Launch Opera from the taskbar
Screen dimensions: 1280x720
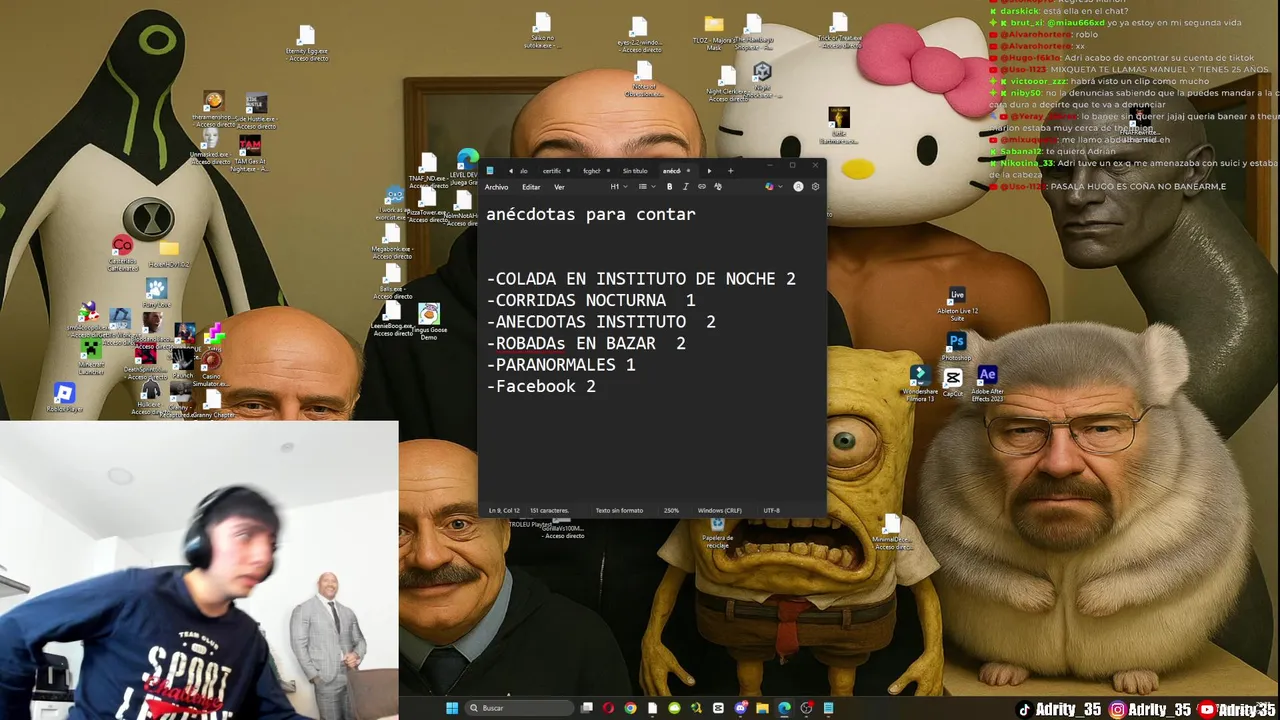tap(608, 708)
